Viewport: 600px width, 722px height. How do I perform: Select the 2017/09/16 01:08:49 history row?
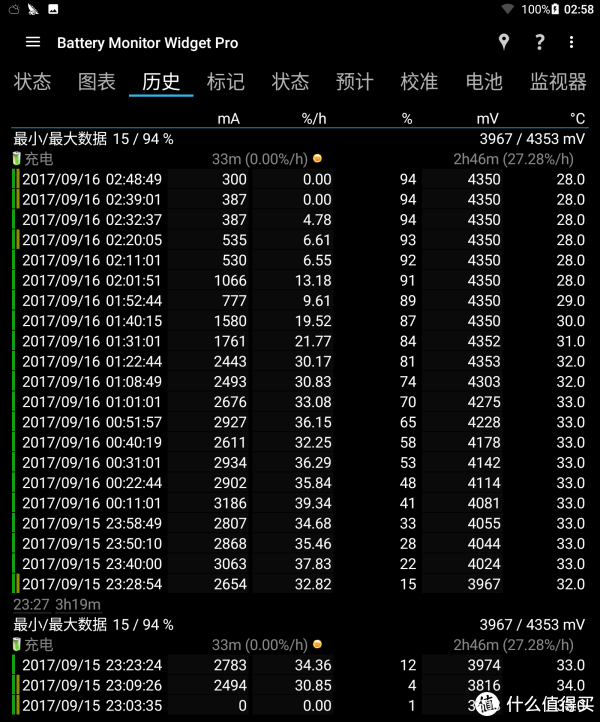(299, 382)
